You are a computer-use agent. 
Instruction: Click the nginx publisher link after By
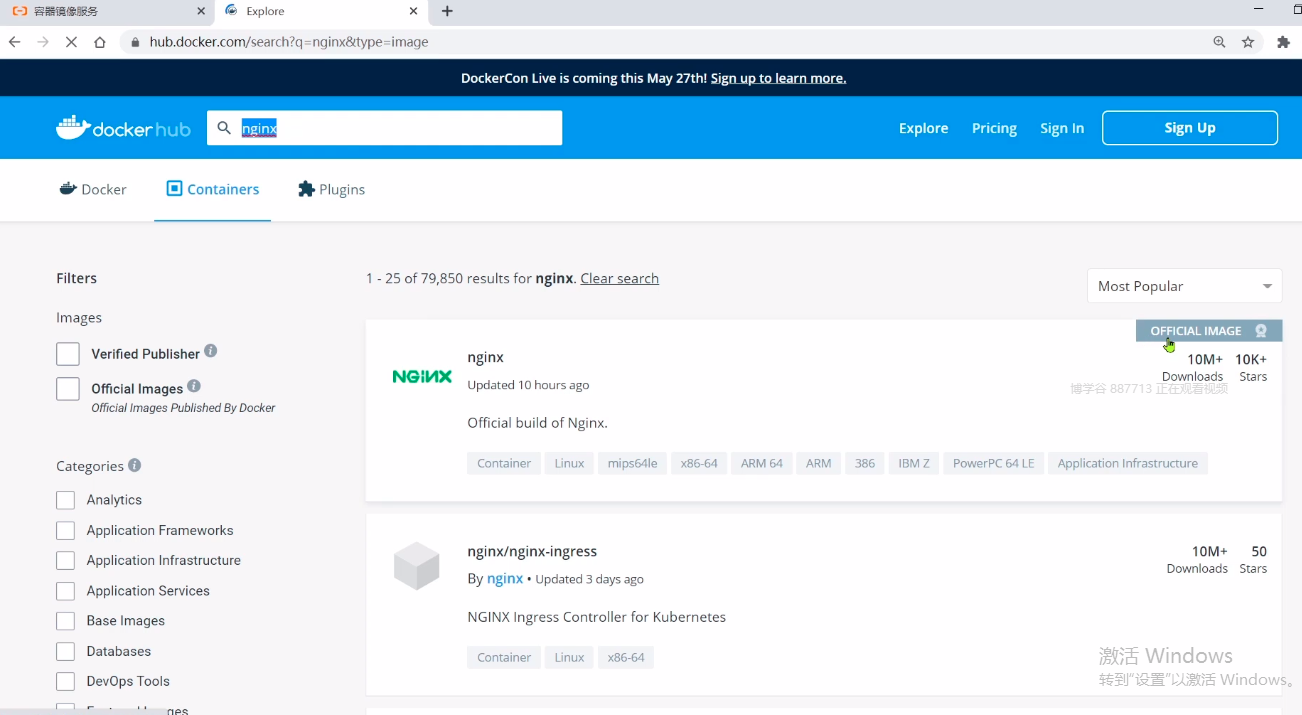coord(505,578)
